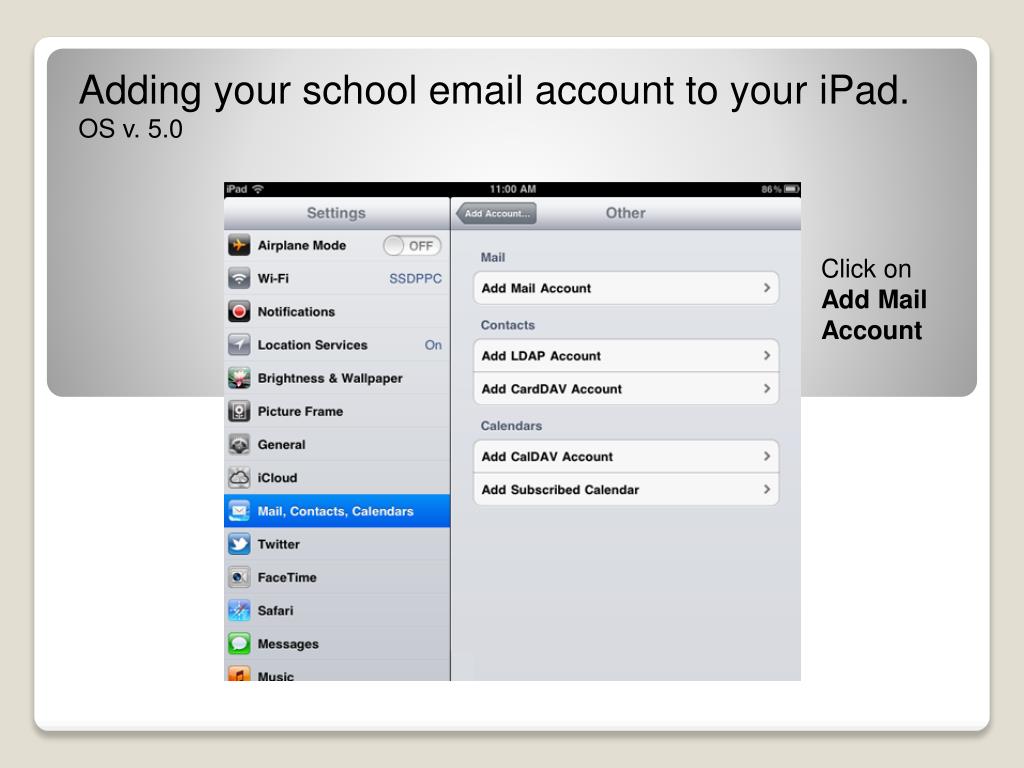Tap the Location Services label
1024x768 pixels.
point(312,345)
